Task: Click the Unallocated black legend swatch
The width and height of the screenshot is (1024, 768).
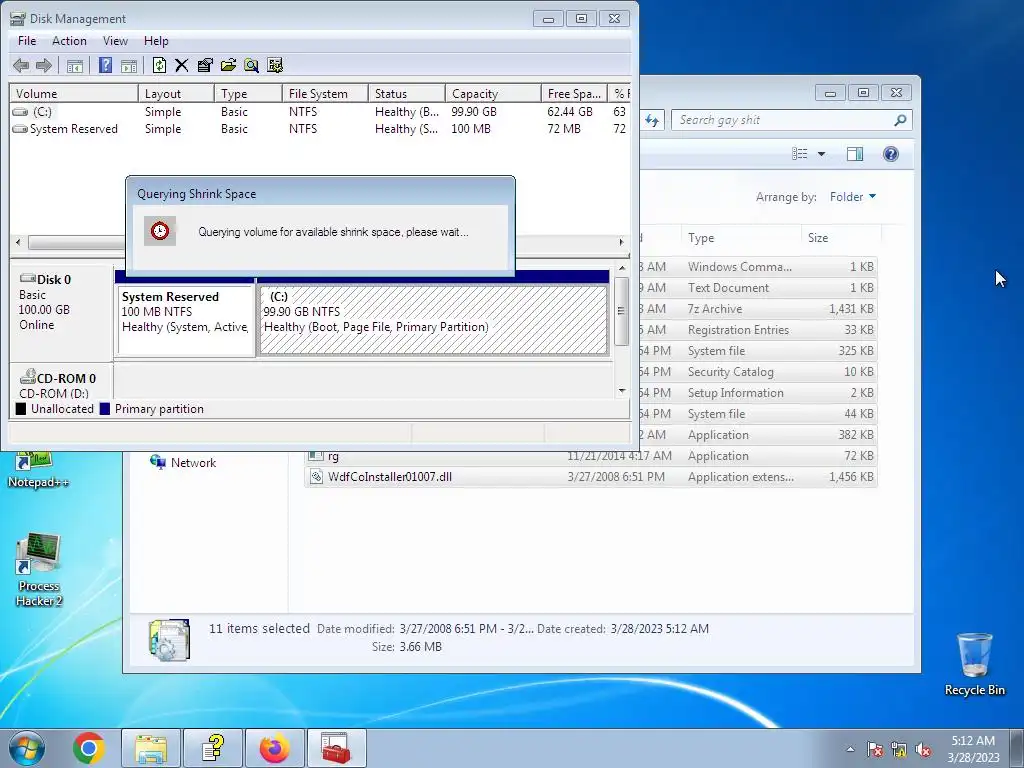Action: click(21, 409)
